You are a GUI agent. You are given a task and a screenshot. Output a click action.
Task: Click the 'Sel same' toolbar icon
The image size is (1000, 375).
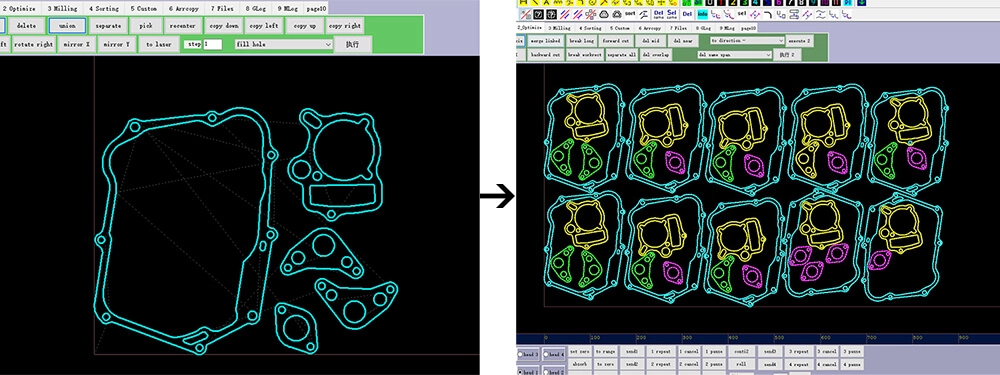[x=672, y=14]
